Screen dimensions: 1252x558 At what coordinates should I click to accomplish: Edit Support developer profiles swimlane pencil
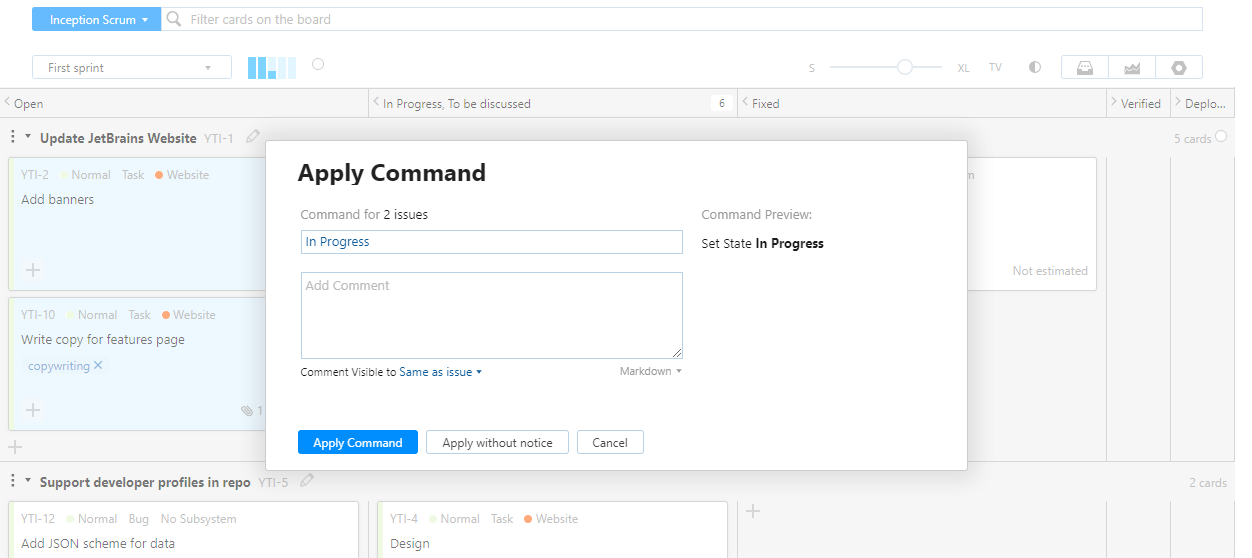pos(307,481)
